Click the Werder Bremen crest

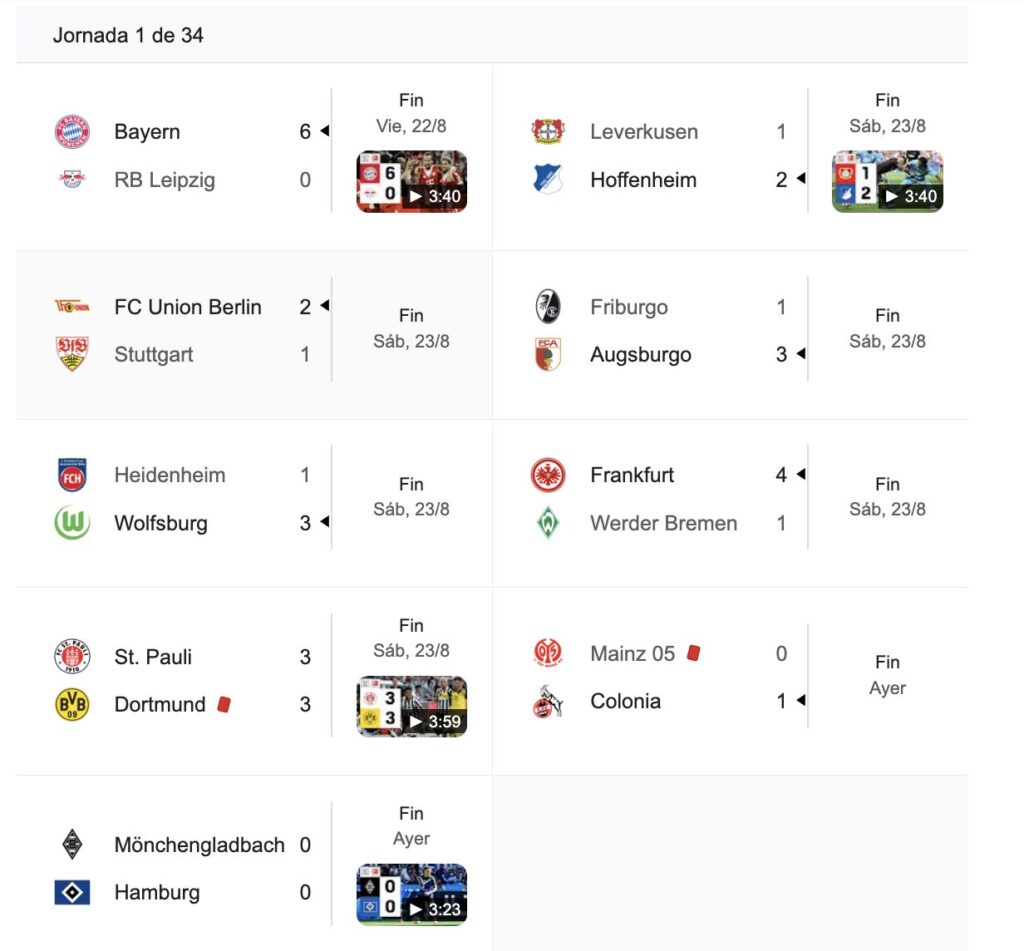point(548,523)
